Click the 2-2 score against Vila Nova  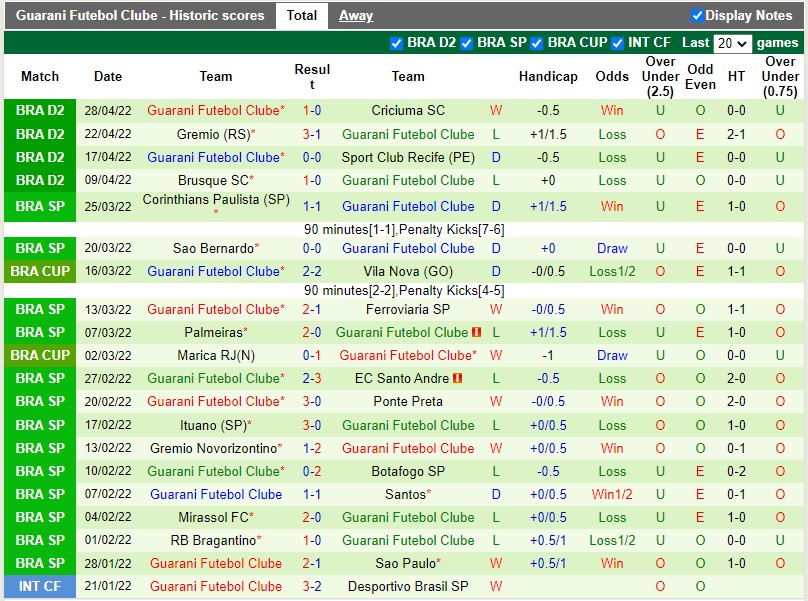(x=312, y=272)
